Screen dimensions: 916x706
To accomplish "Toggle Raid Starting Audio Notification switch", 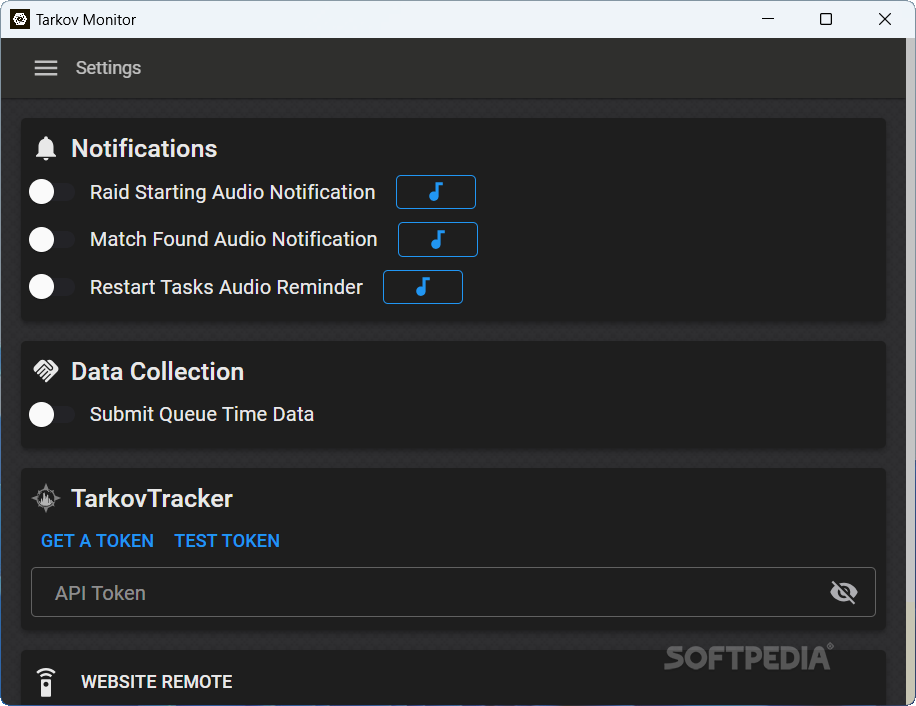I will click(x=52, y=192).
